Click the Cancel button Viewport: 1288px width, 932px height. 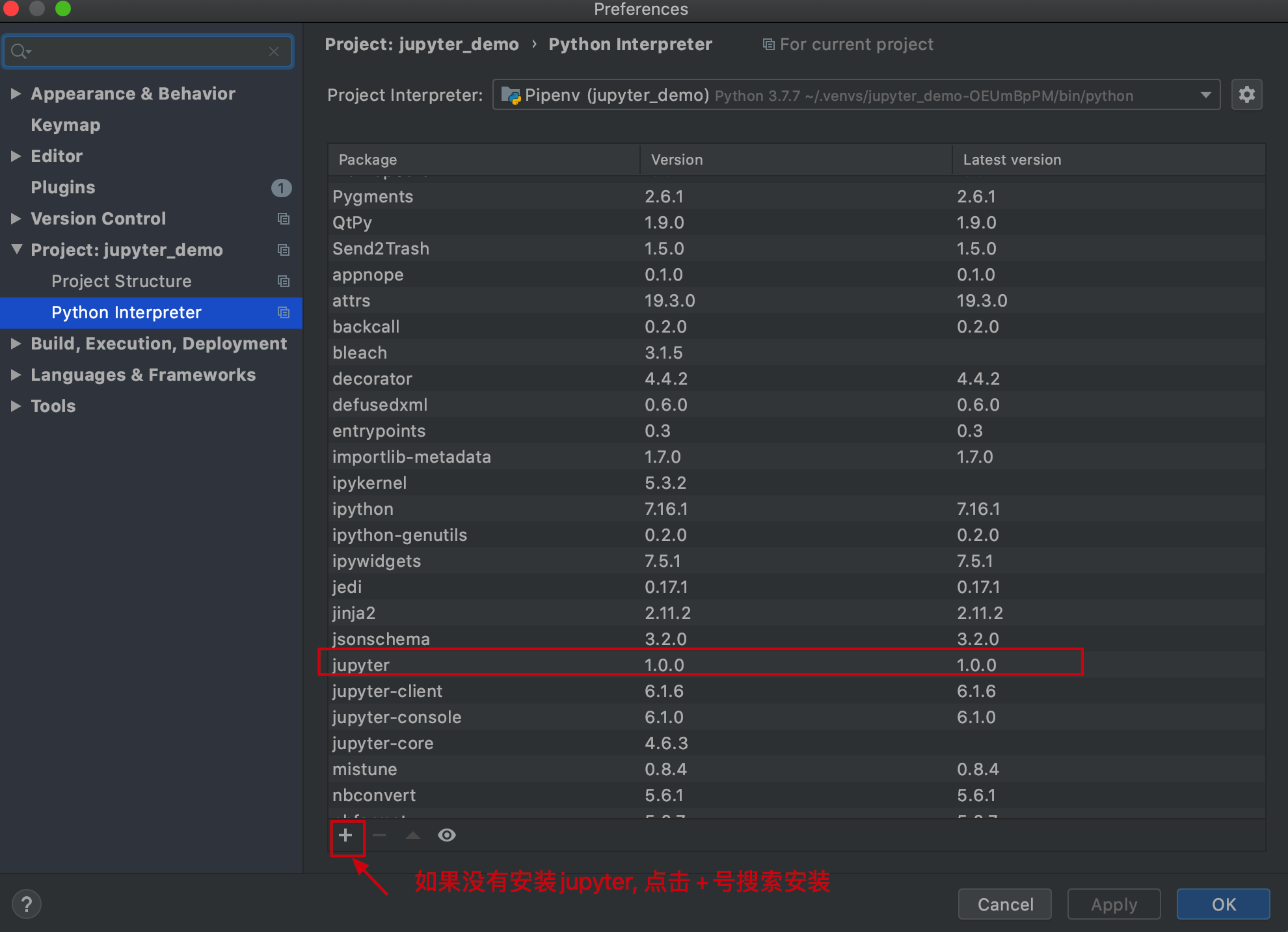coord(1005,904)
